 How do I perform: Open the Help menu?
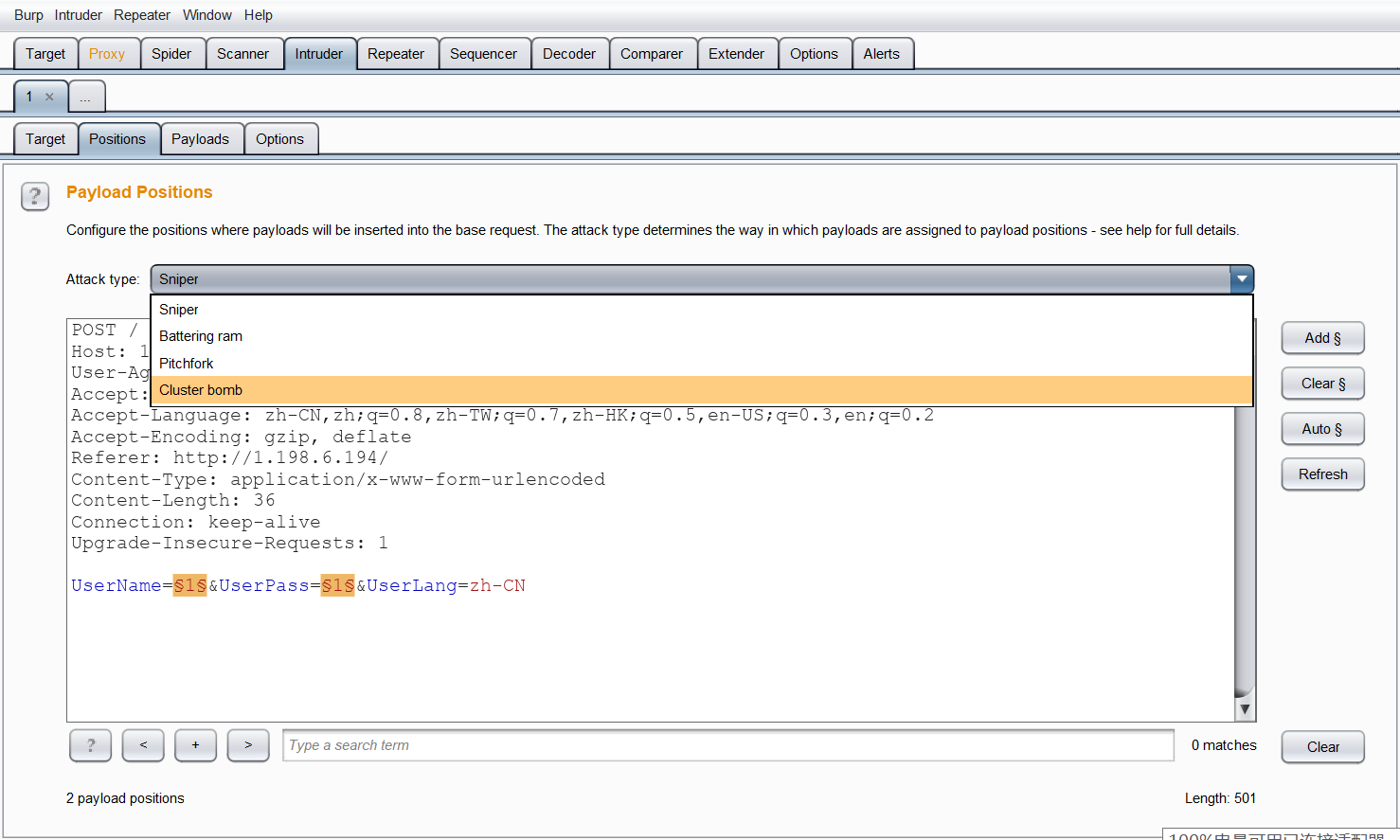(258, 15)
